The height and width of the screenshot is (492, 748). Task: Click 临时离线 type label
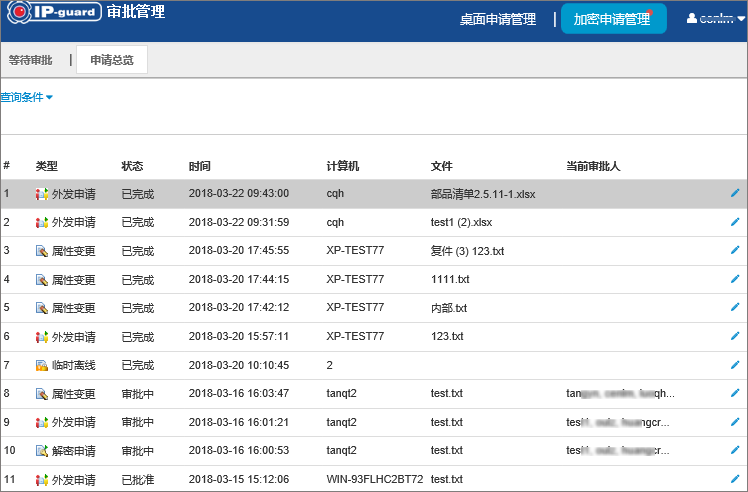point(73,366)
